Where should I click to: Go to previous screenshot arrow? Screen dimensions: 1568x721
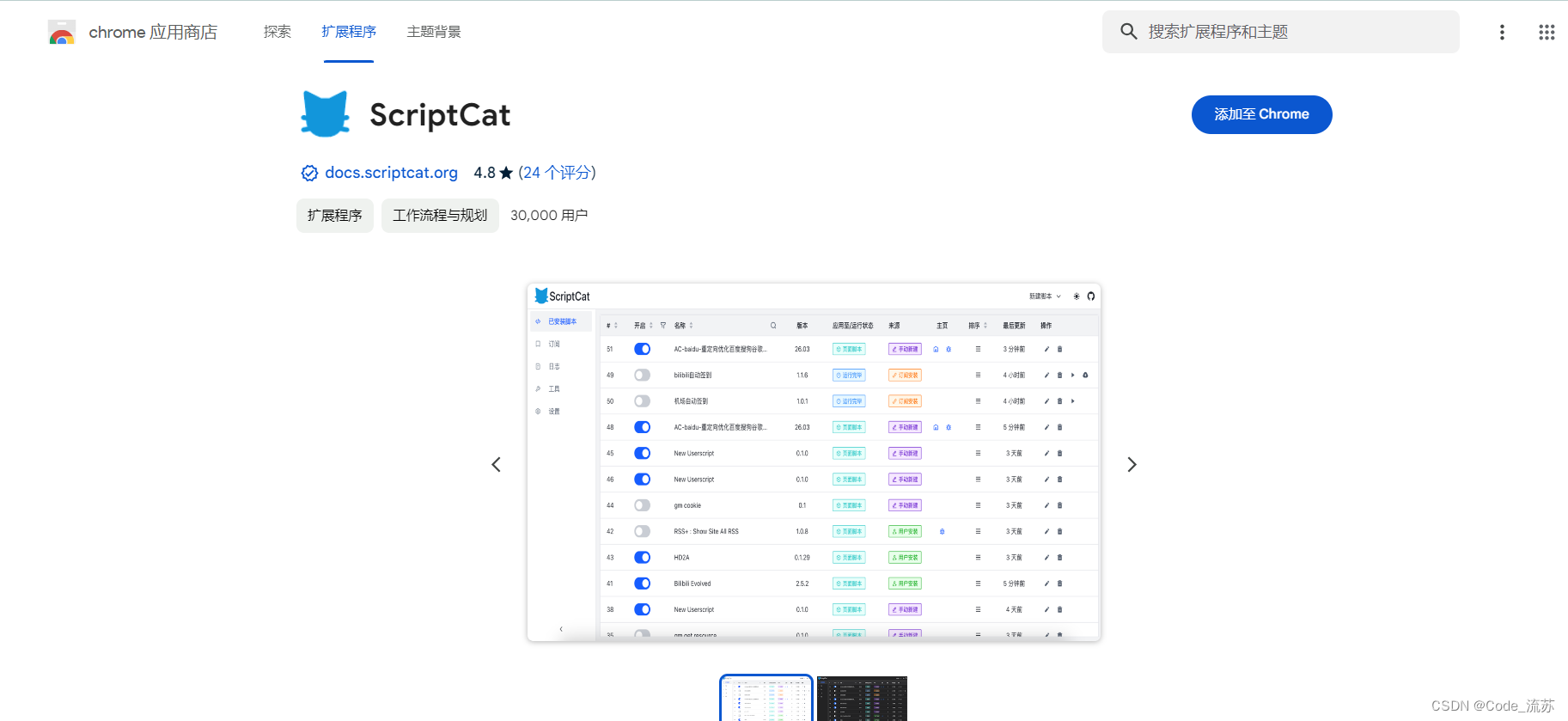496,464
